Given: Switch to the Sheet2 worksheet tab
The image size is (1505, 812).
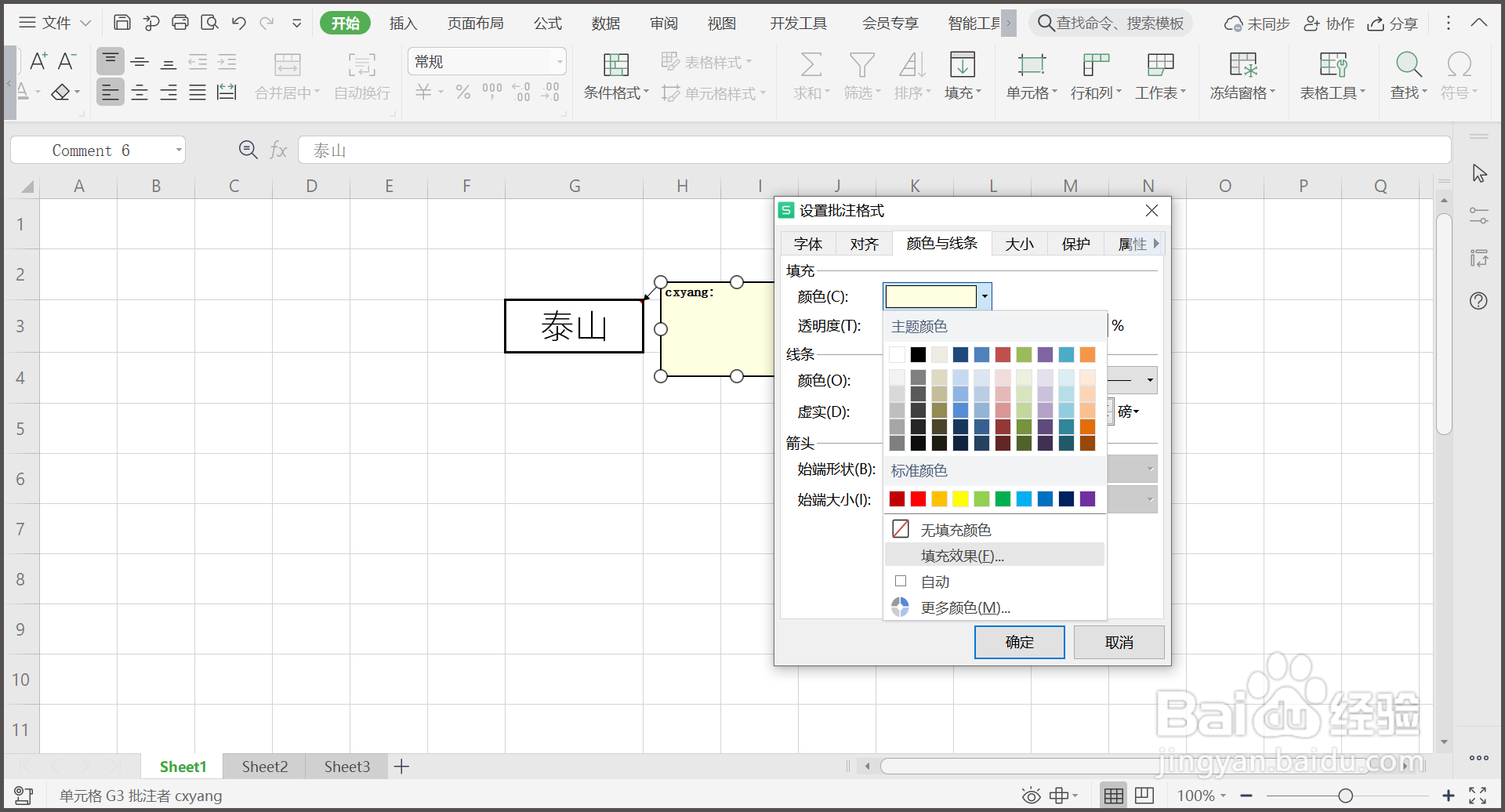Looking at the screenshot, I should 265,767.
